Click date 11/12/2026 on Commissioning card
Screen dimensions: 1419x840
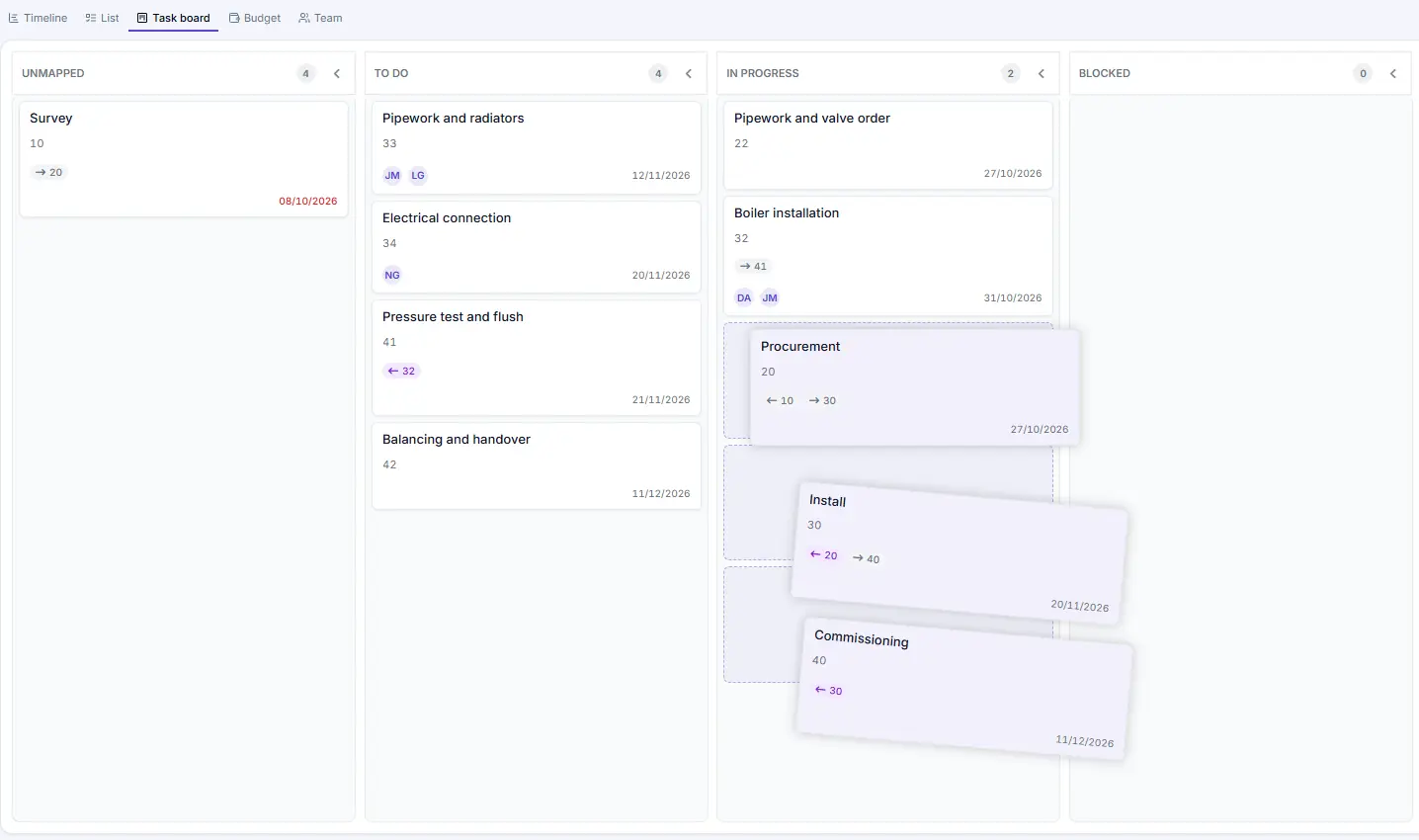1084,741
